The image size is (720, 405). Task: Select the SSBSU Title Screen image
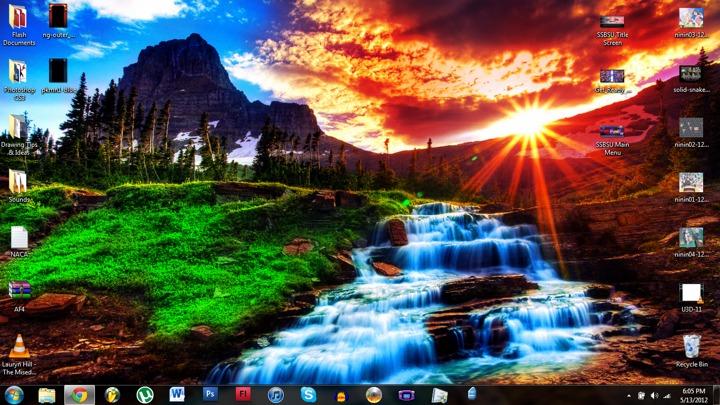pos(612,30)
